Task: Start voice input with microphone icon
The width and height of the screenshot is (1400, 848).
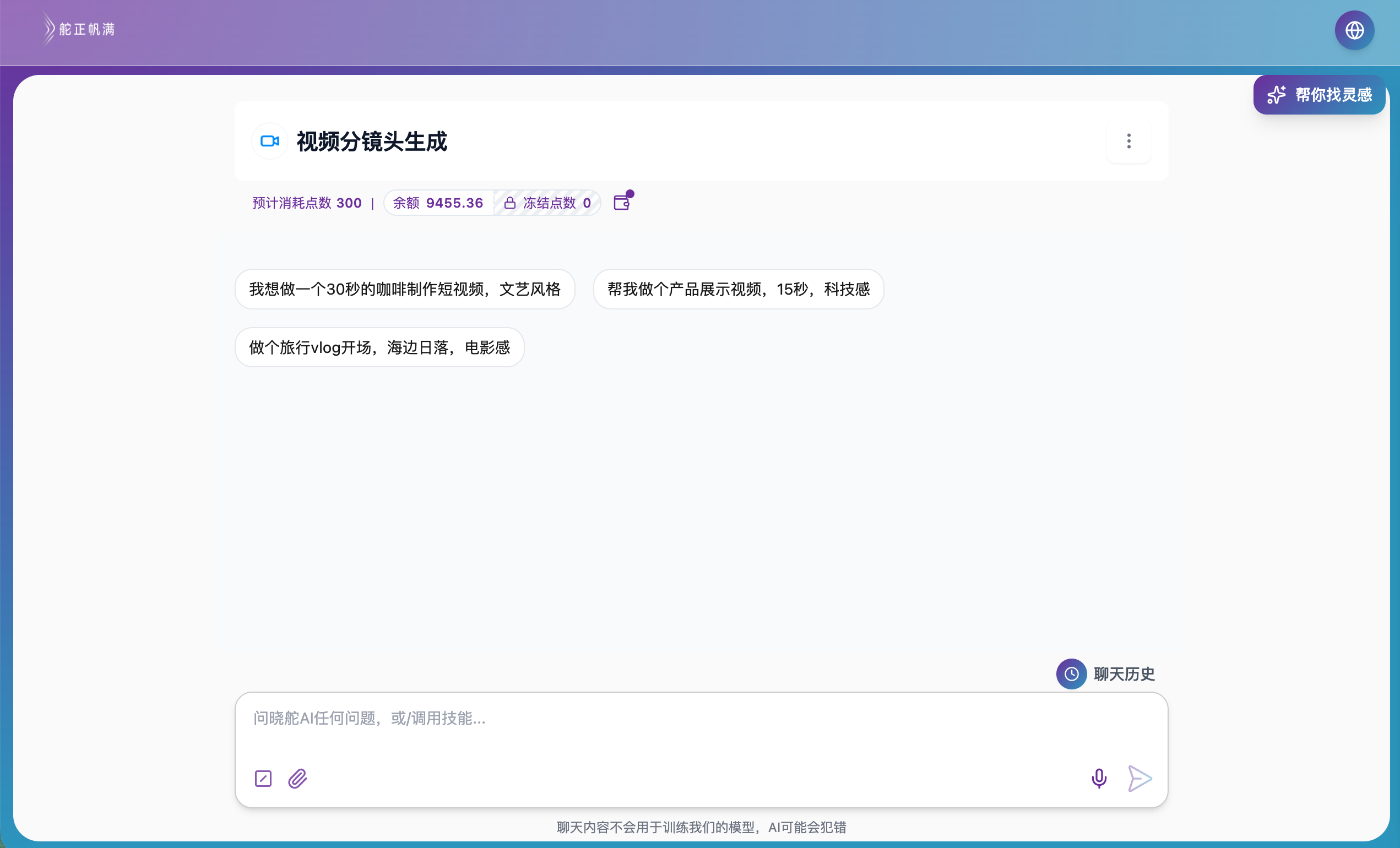Action: pyautogui.click(x=1099, y=778)
